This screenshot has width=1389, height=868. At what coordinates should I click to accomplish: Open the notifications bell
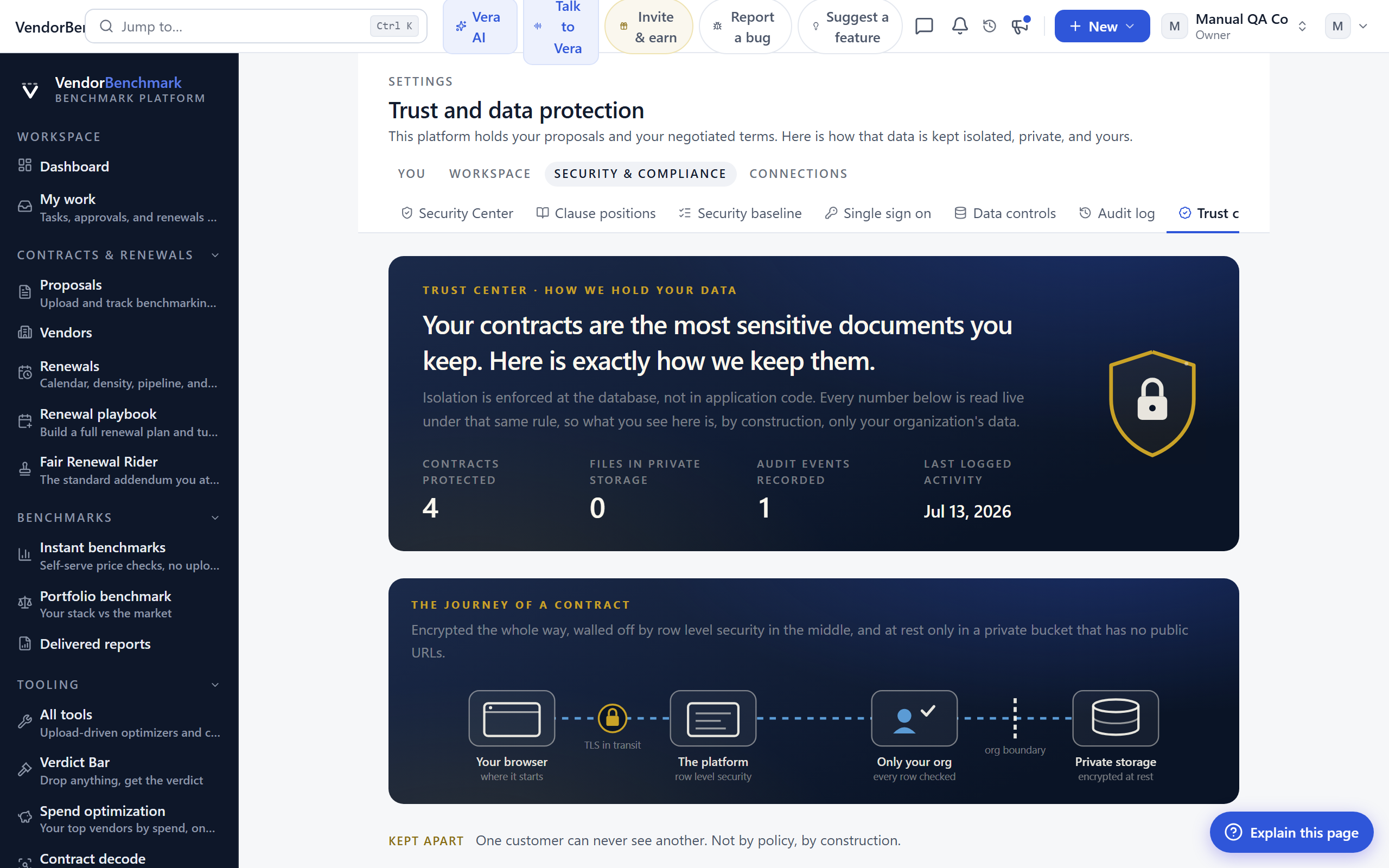click(960, 27)
